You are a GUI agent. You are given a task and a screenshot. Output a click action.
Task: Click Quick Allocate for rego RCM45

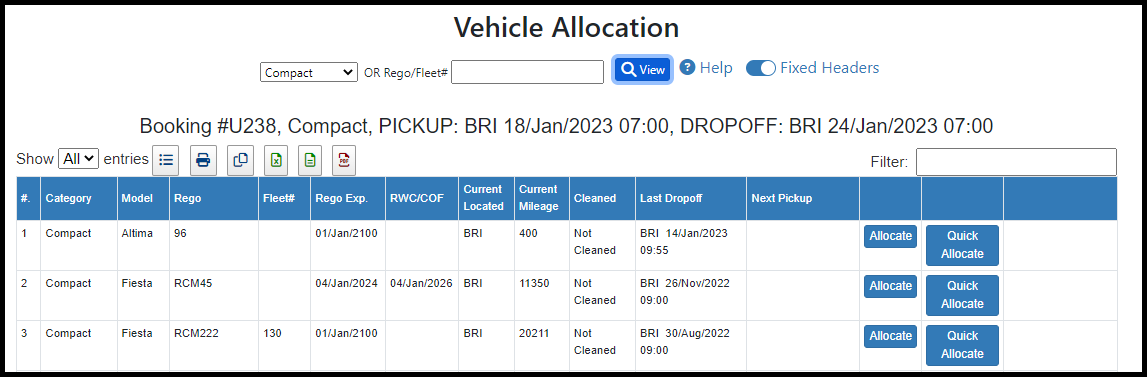click(x=962, y=295)
